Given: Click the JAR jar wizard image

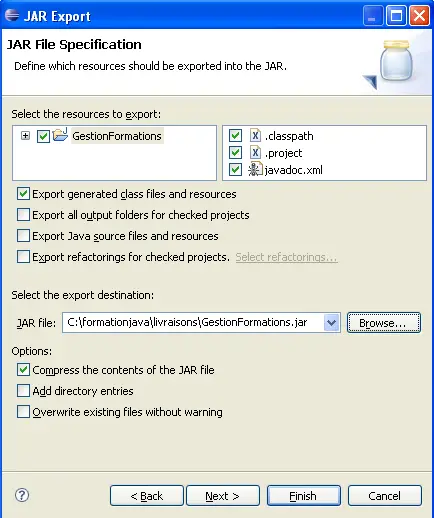Looking at the screenshot, I should pos(391,64).
